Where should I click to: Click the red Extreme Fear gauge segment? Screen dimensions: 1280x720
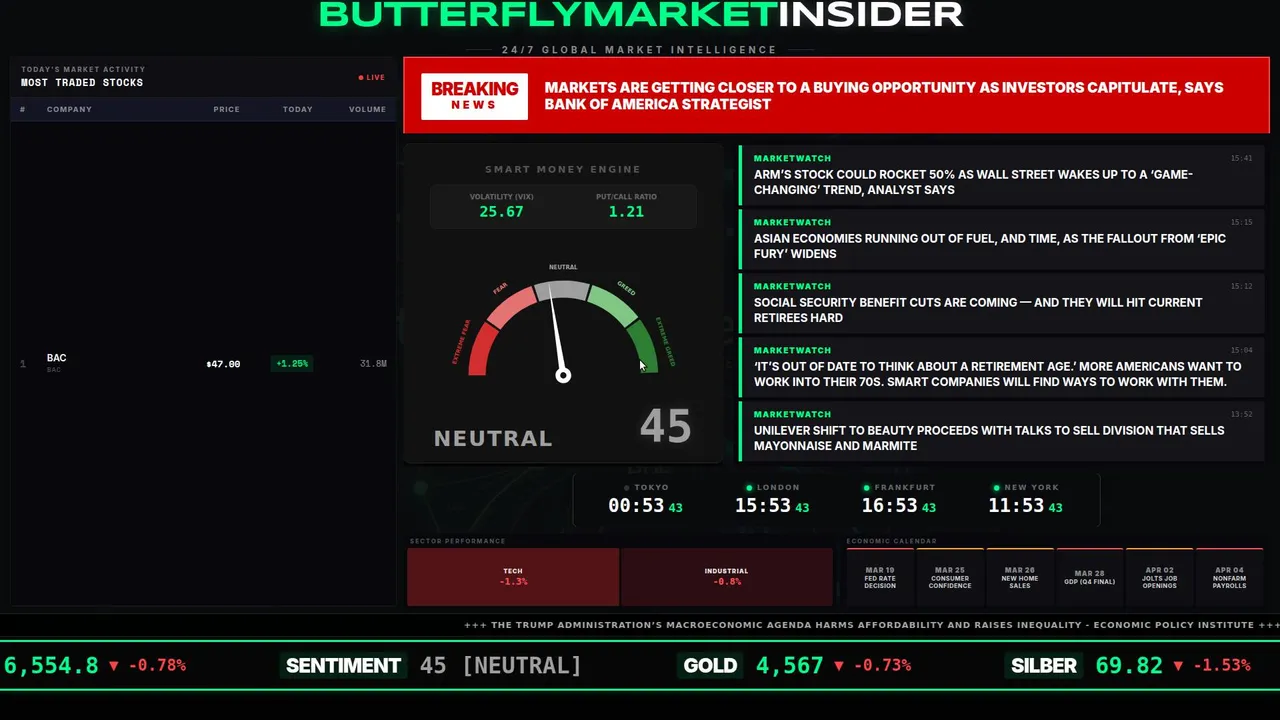(483, 350)
